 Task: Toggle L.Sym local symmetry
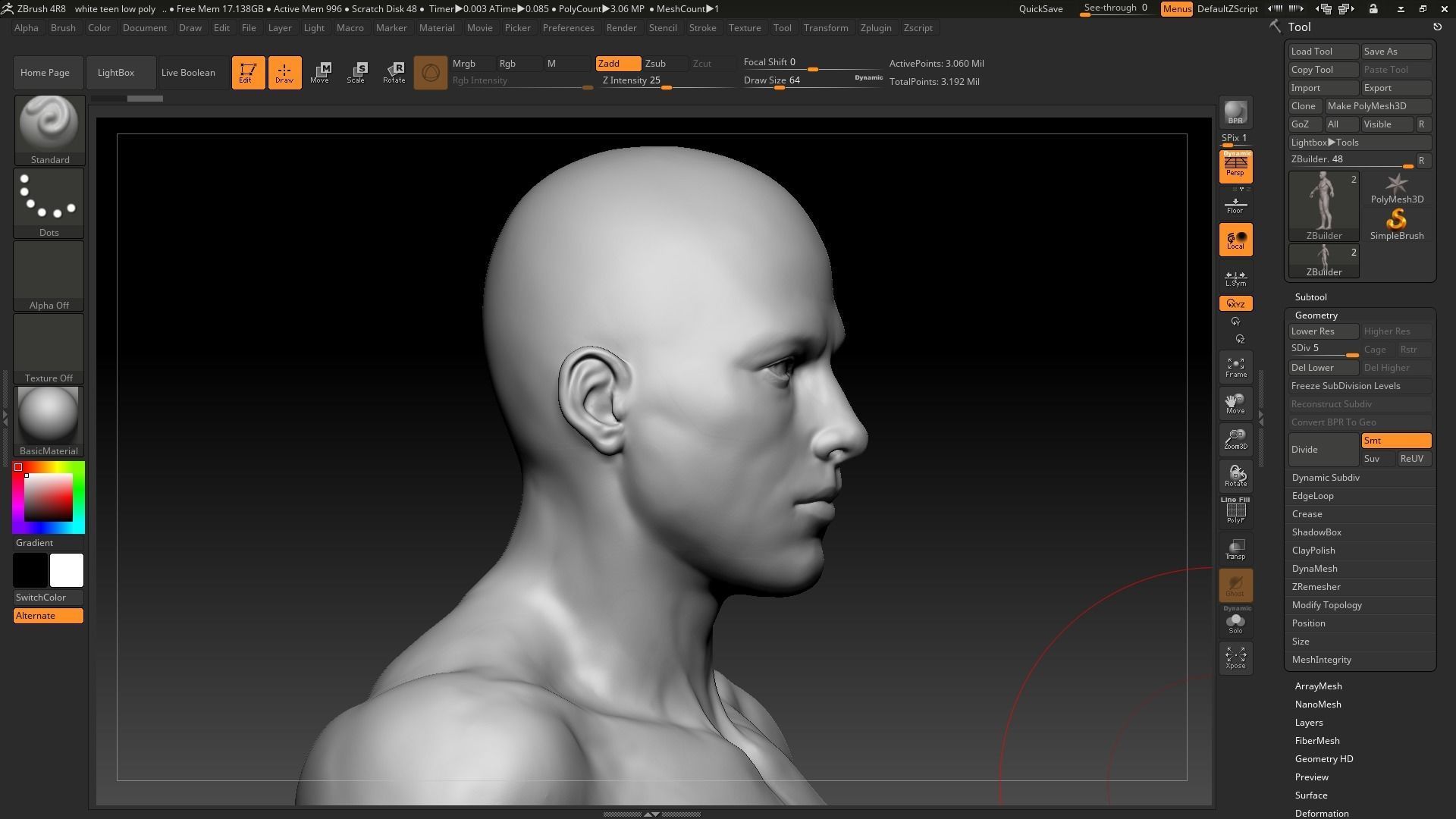coord(1235,278)
